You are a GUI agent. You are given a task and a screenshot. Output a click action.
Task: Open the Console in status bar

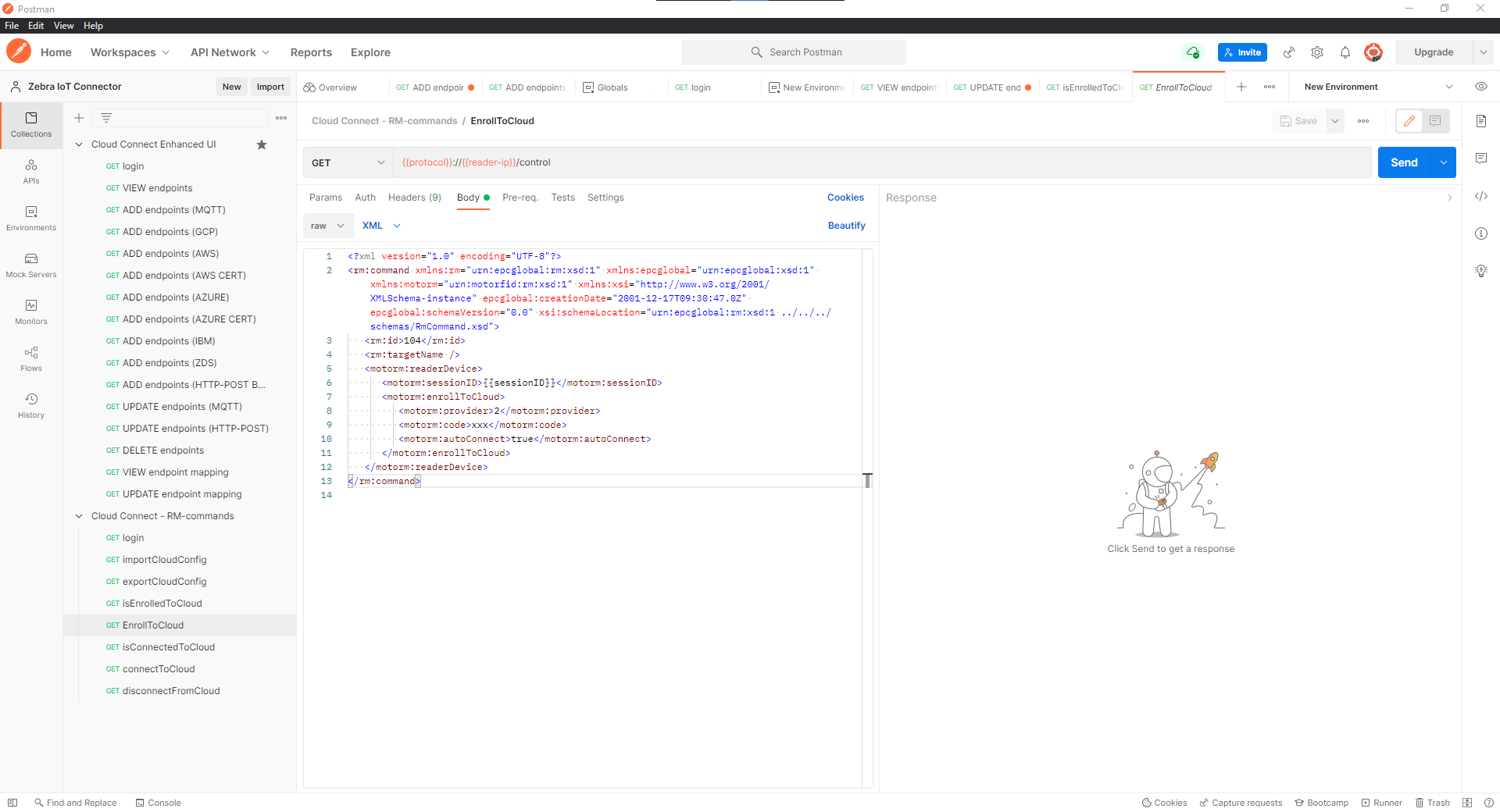click(x=158, y=803)
